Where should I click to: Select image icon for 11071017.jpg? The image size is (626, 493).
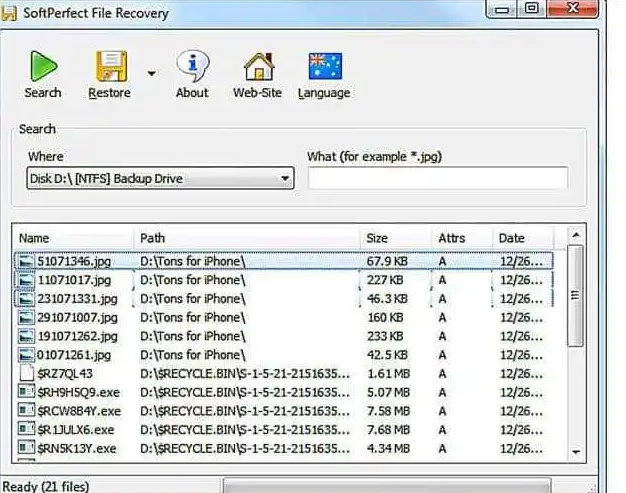26,280
